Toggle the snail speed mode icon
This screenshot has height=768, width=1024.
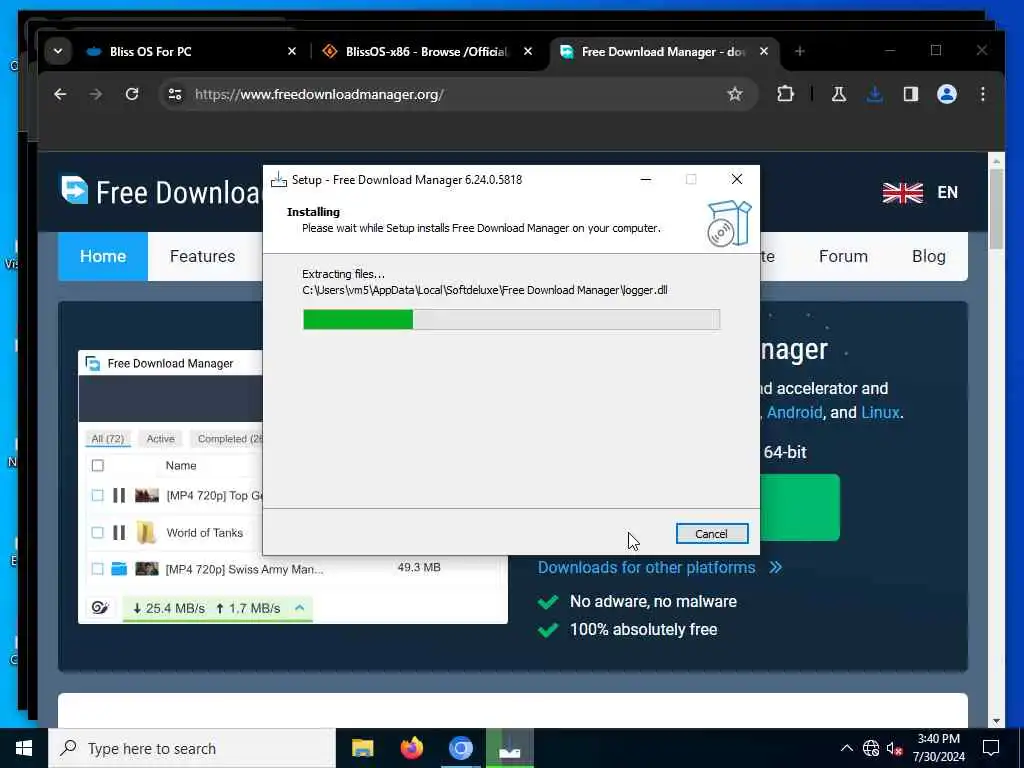click(100, 608)
